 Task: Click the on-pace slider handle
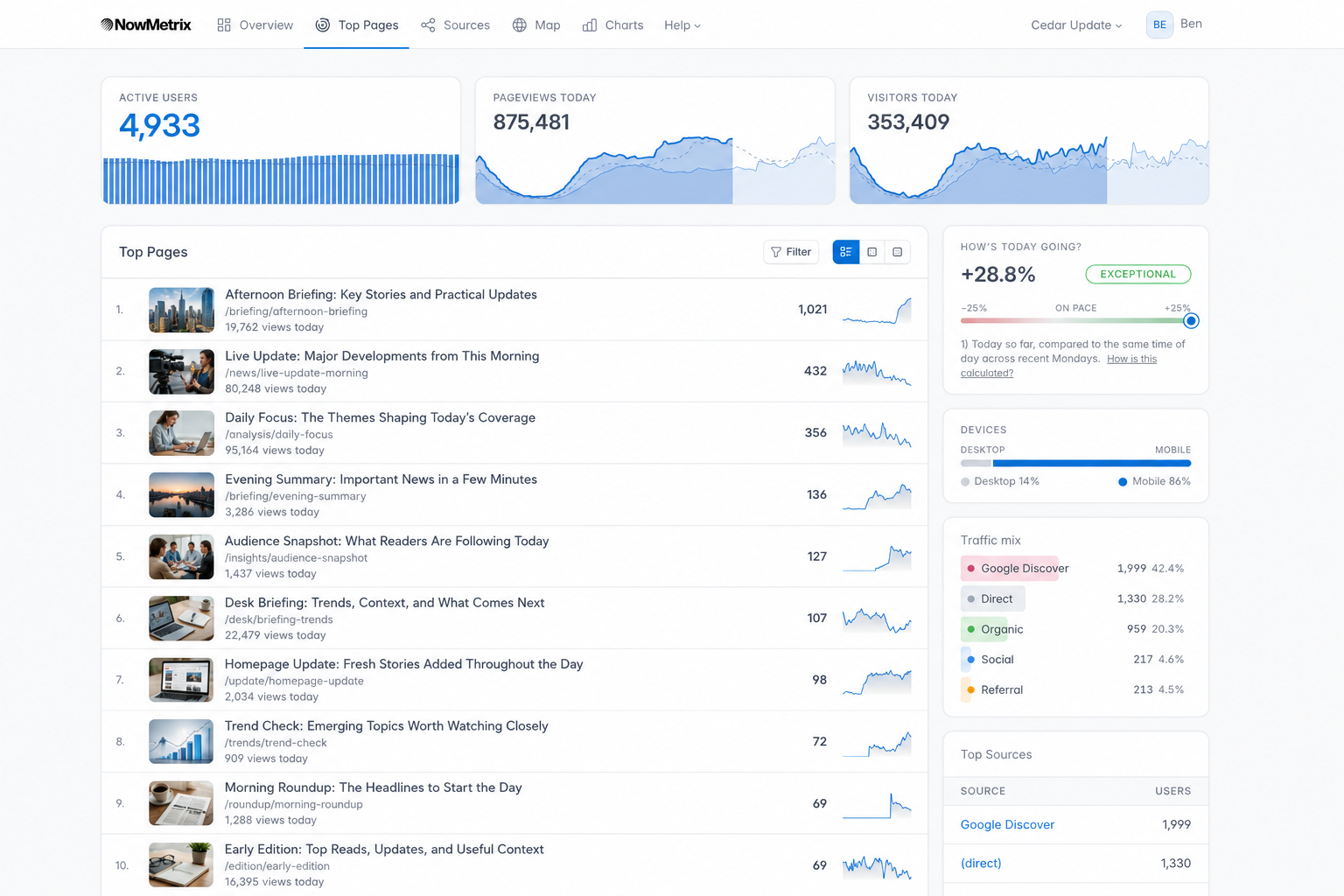pyautogui.click(x=1191, y=321)
